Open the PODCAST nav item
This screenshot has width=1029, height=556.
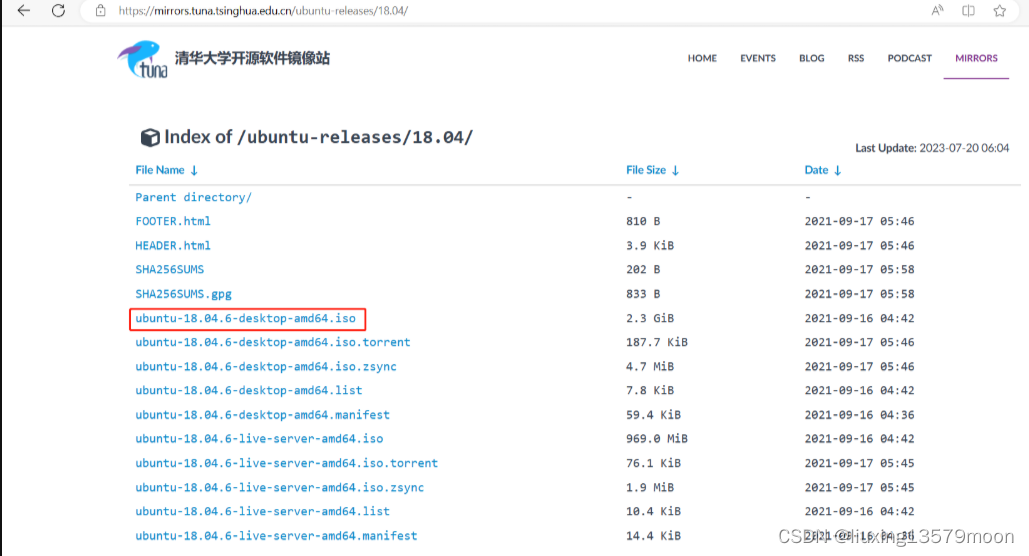pyautogui.click(x=910, y=58)
